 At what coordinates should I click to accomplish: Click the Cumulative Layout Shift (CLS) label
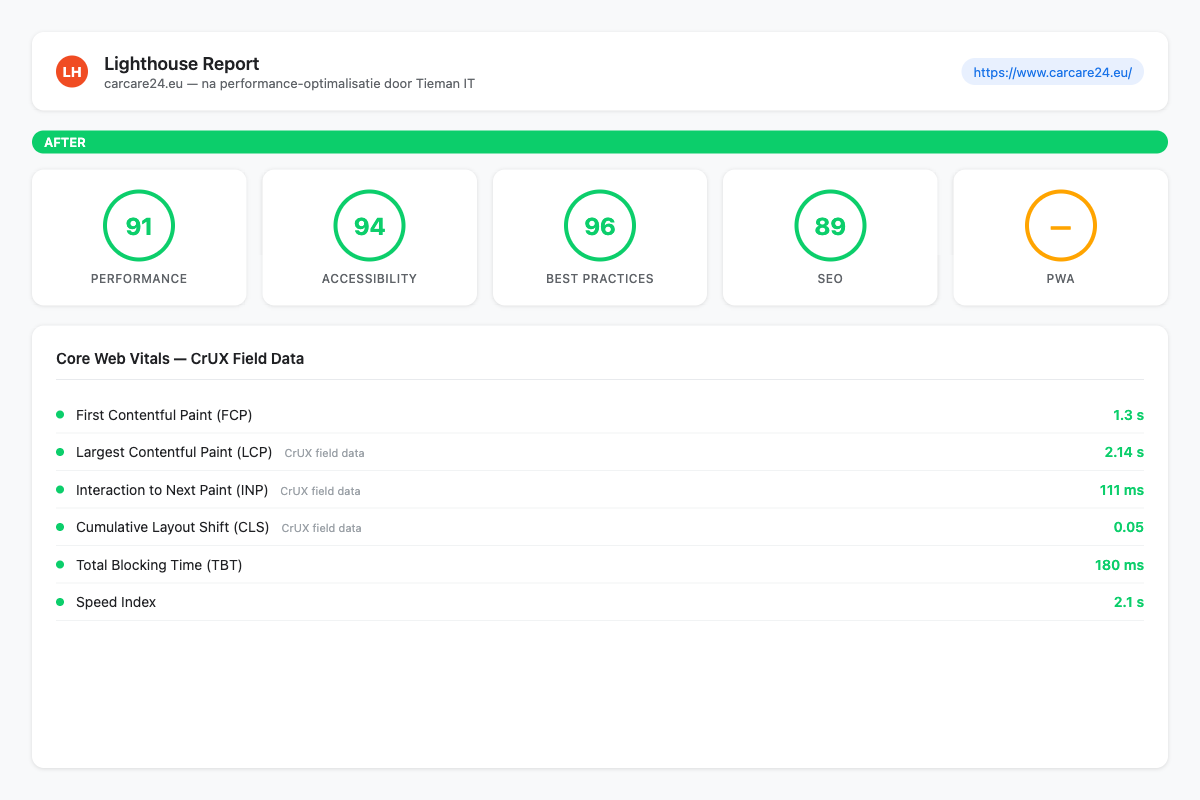tap(173, 527)
